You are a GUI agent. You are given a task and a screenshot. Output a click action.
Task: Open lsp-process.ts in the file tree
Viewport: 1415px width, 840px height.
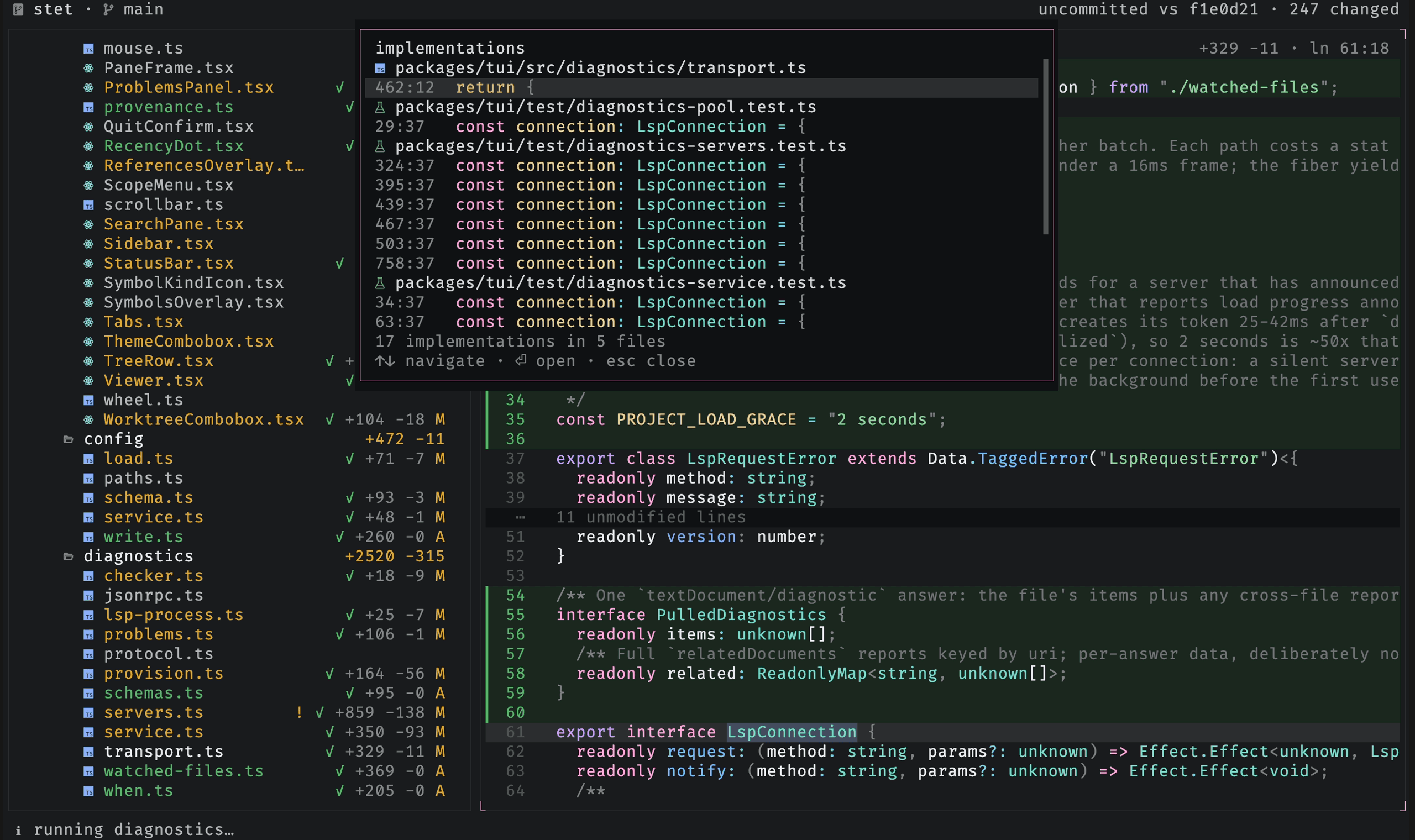[173, 615]
